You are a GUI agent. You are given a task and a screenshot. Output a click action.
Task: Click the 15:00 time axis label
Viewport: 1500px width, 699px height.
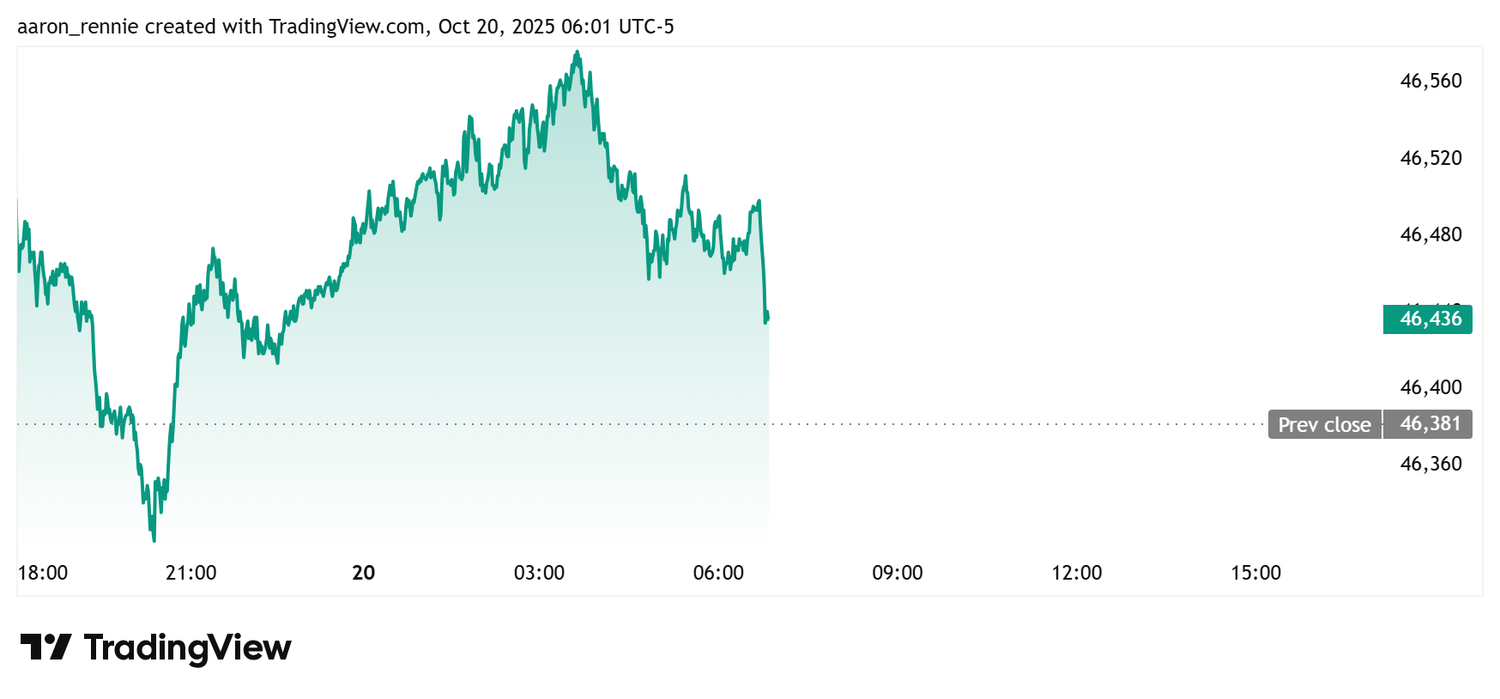point(1256,573)
